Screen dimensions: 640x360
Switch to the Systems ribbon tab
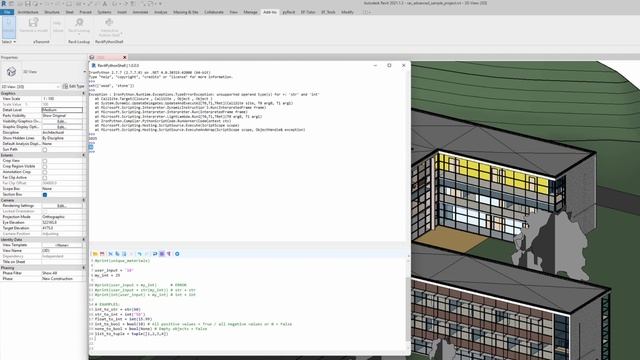click(x=104, y=12)
